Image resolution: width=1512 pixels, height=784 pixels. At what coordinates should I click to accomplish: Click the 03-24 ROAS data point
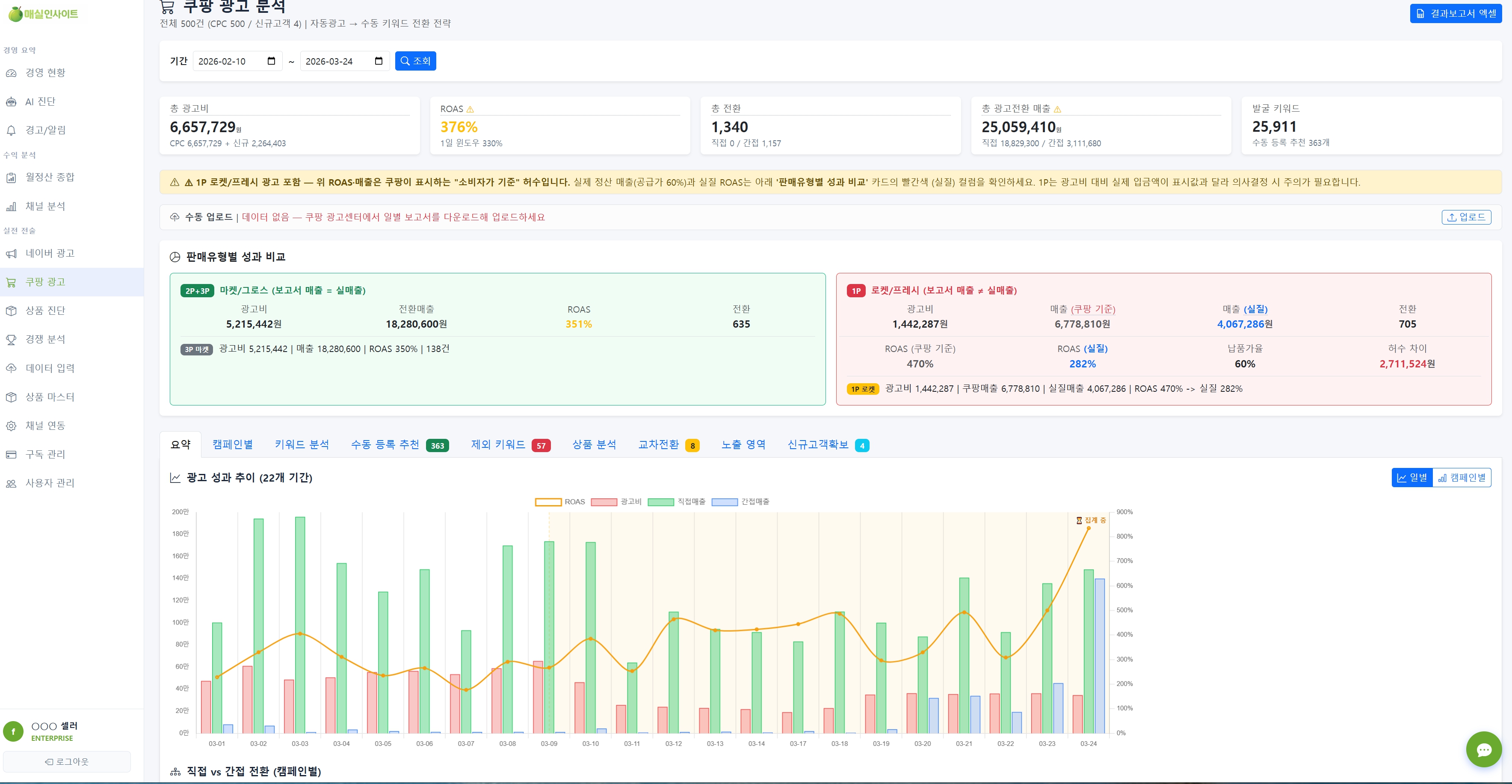click(1089, 528)
